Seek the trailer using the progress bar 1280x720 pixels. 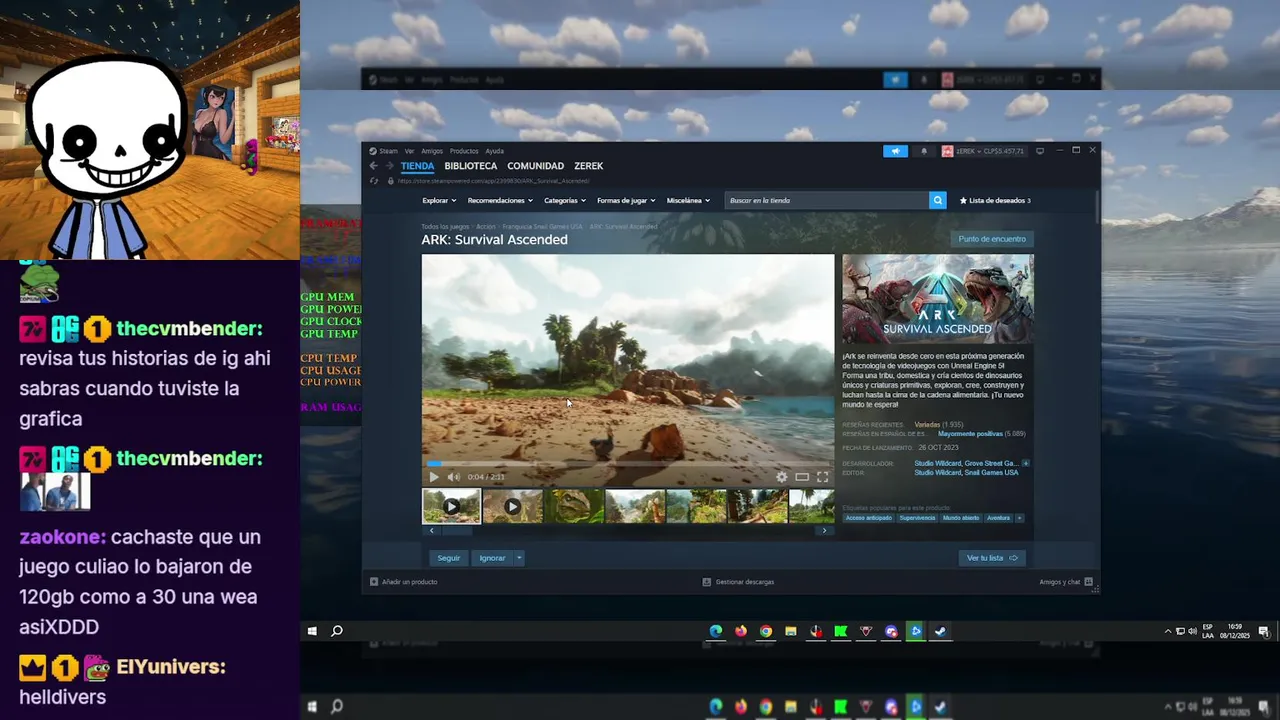628,464
